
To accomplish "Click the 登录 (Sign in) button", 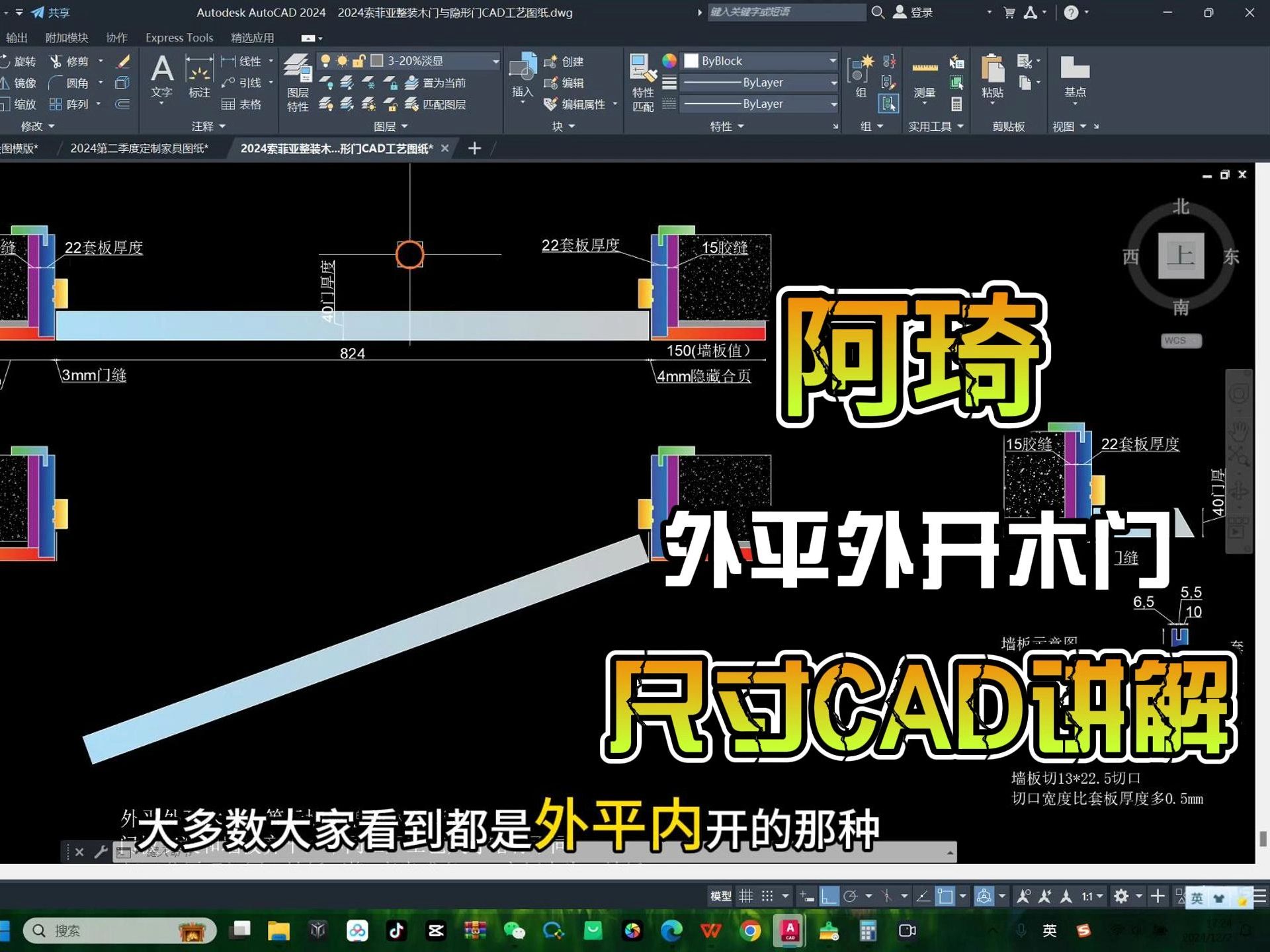I will coord(913,13).
